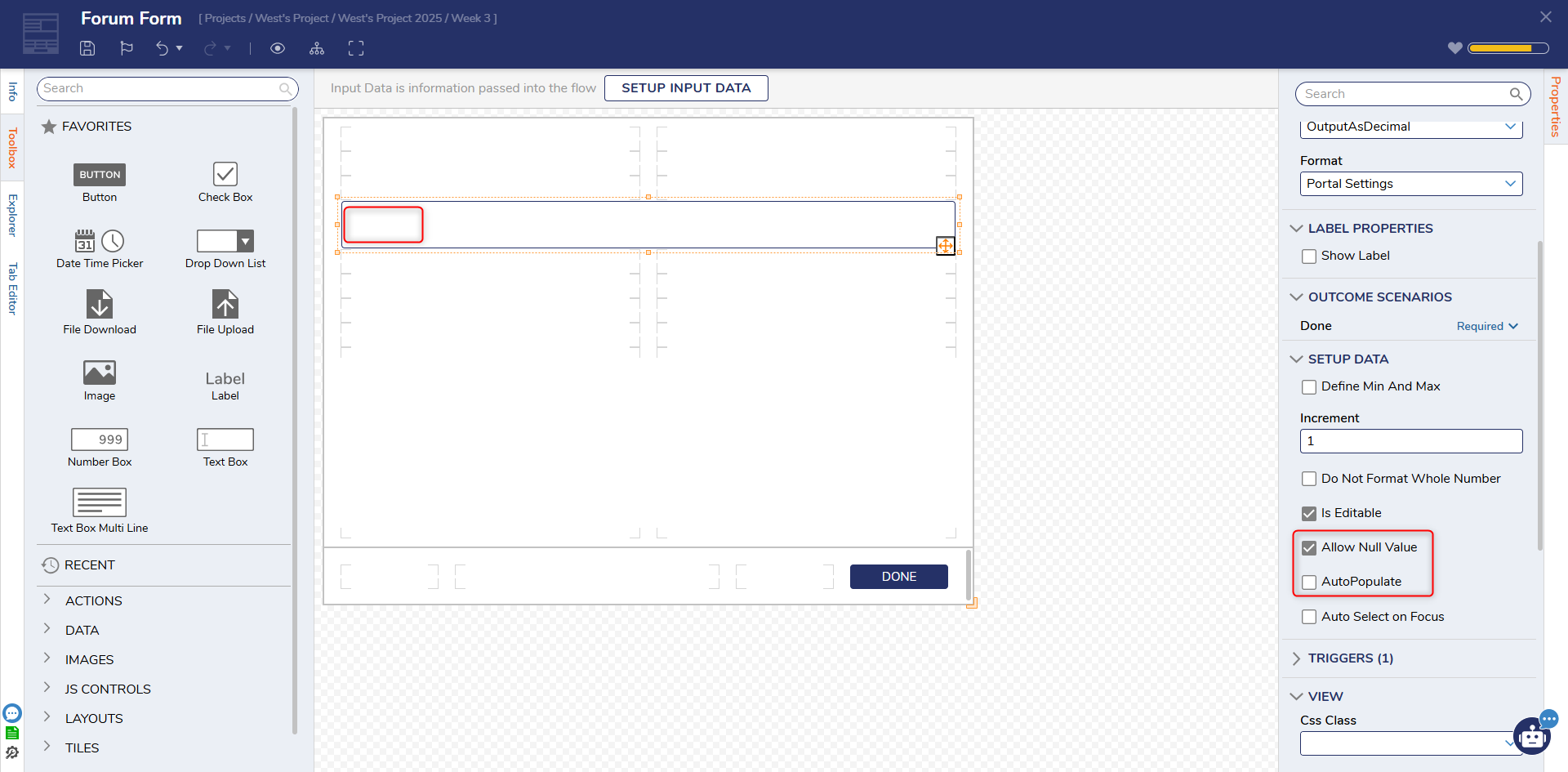Click the Increment input field

tap(1410, 441)
